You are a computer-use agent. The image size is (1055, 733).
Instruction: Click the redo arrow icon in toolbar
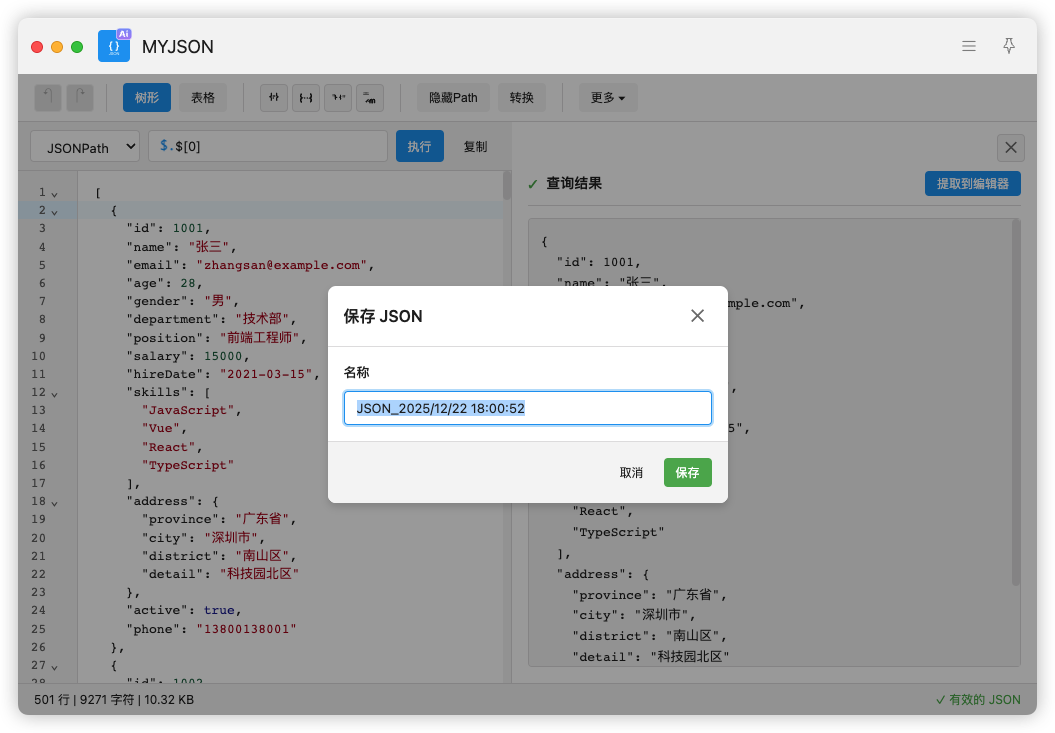point(80,98)
